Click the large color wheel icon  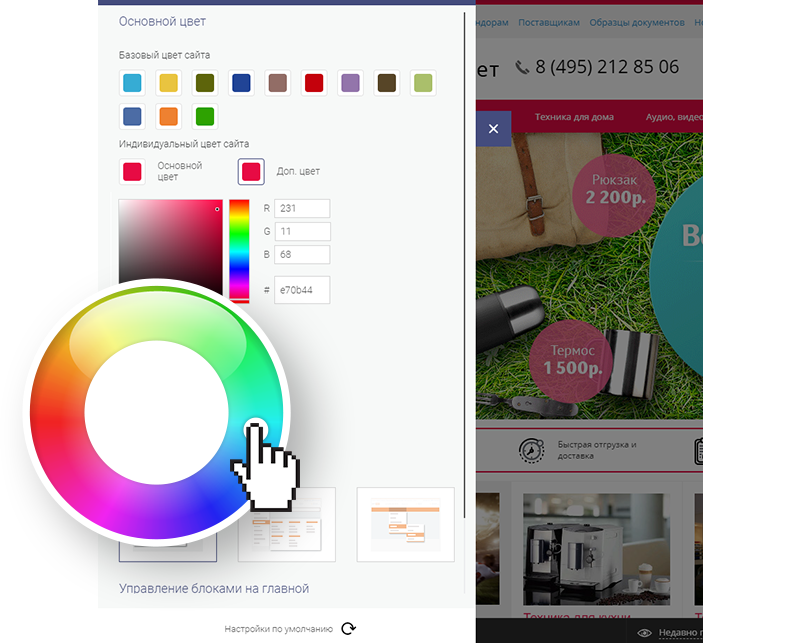point(156,412)
